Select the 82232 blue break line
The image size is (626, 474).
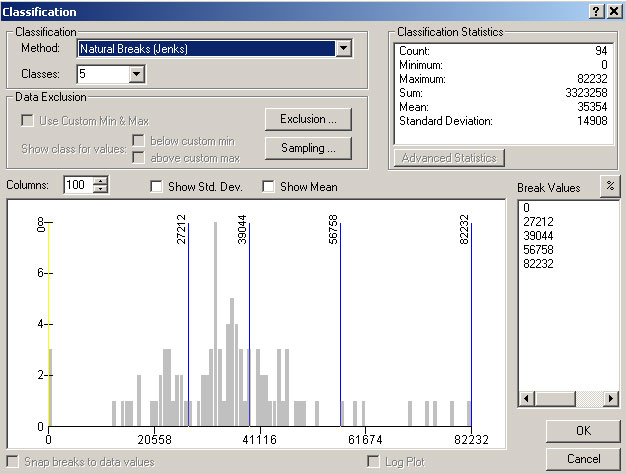pos(471,324)
